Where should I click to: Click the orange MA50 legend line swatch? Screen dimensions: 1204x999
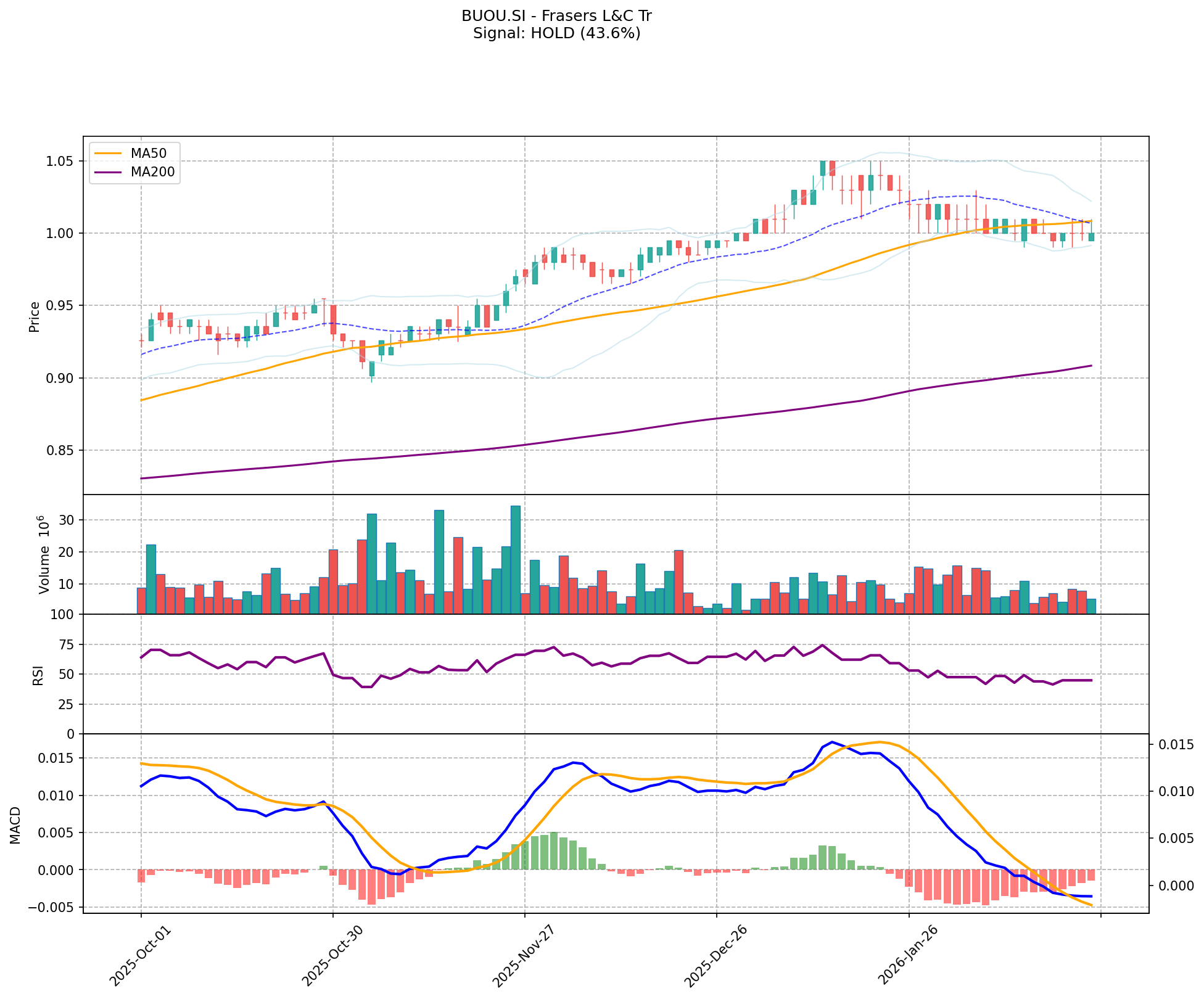[109, 154]
